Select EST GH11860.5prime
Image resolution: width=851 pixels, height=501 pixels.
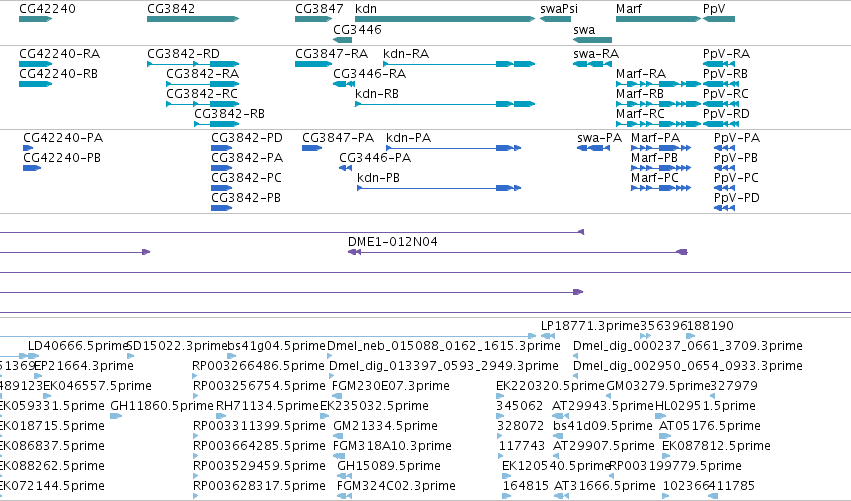click(x=116, y=416)
